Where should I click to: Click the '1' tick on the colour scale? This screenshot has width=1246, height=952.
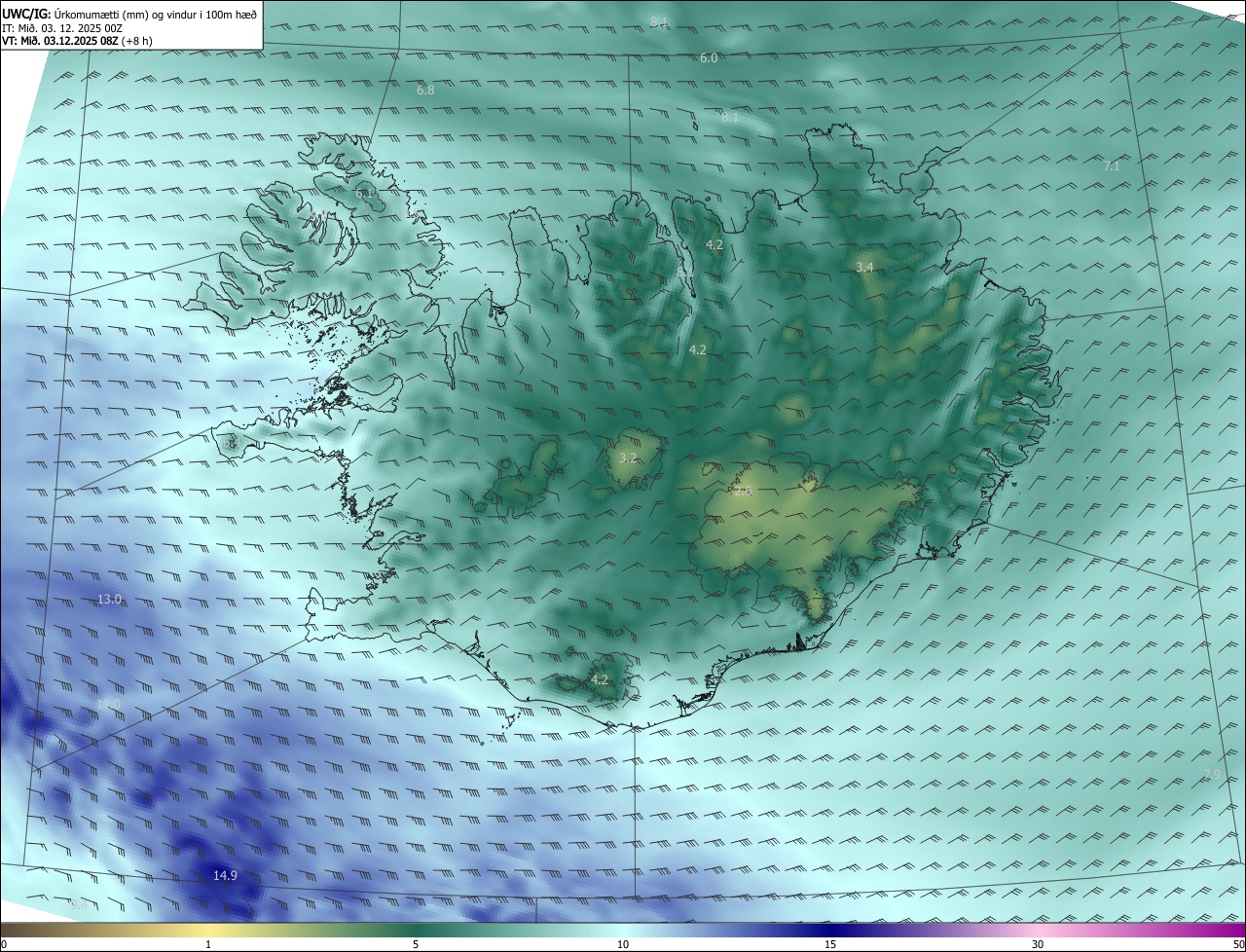coord(208,945)
